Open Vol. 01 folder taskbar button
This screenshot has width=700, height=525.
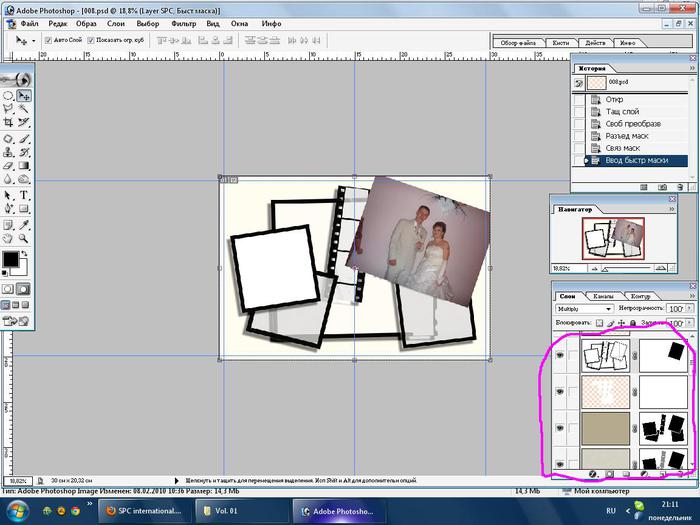(x=242, y=511)
